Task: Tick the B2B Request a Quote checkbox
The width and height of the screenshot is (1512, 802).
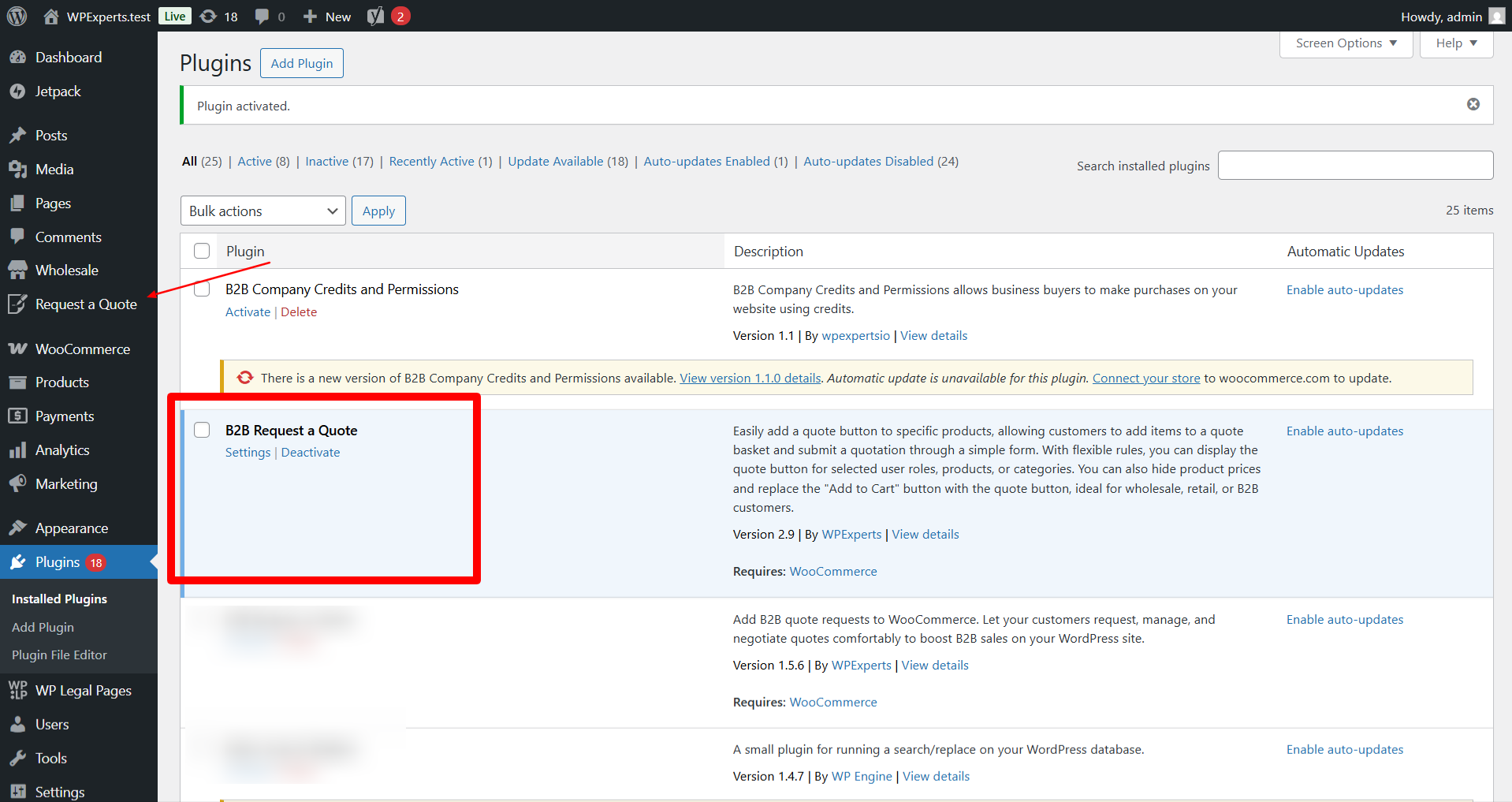Action: [x=202, y=430]
